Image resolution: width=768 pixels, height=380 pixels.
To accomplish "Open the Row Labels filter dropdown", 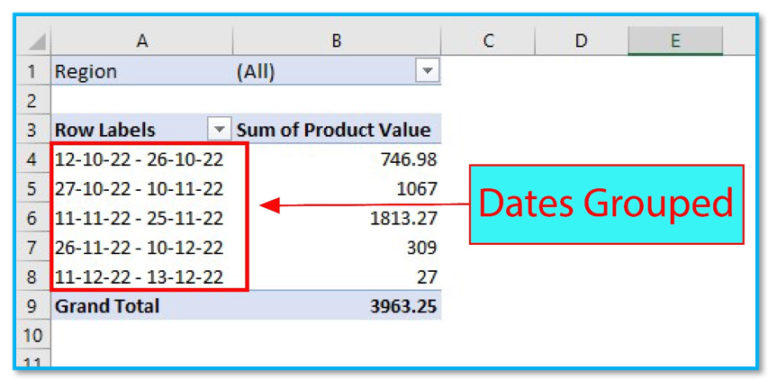I will coord(219,130).
